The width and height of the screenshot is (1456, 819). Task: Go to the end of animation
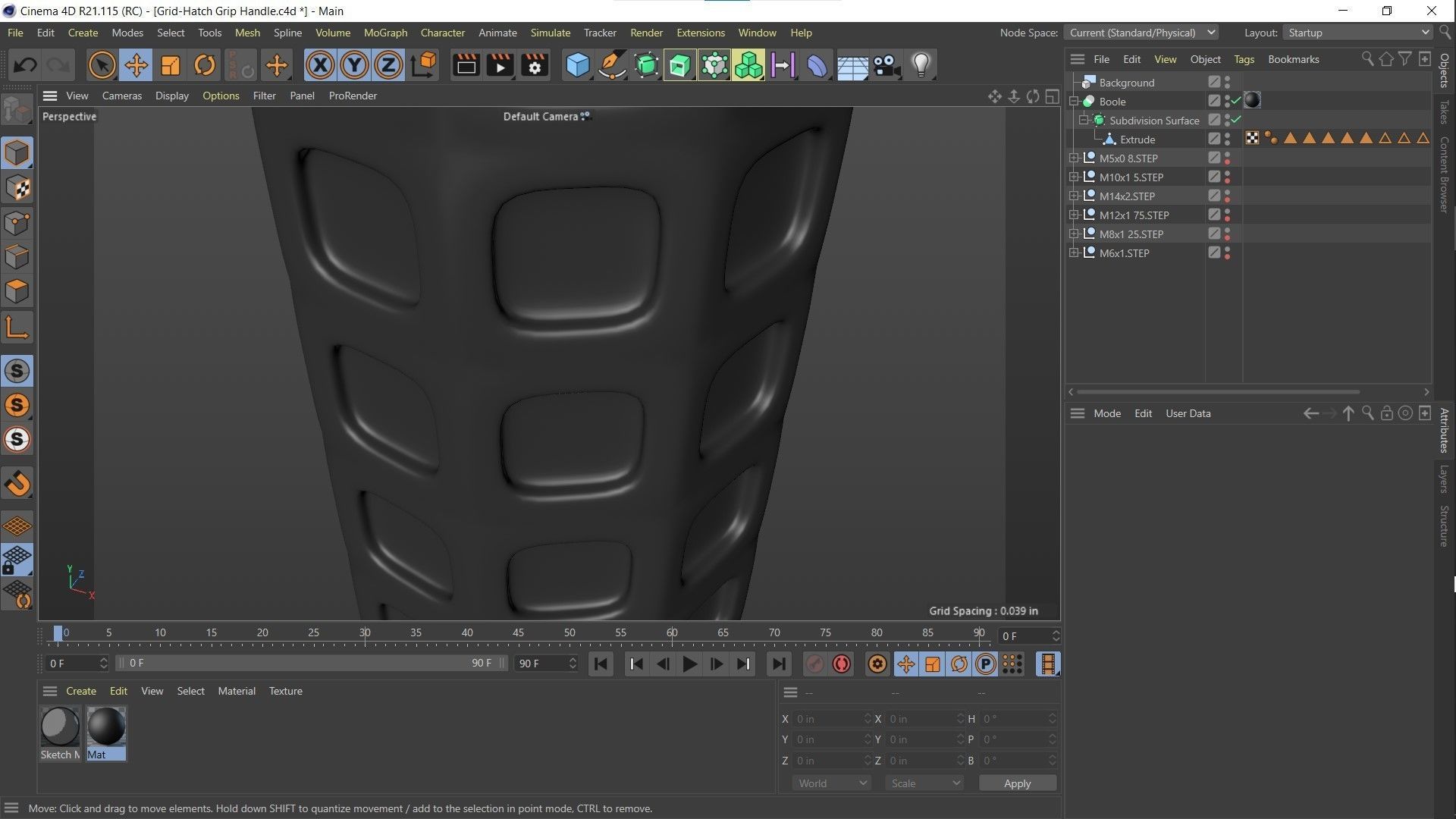click(x=778, y=664)
